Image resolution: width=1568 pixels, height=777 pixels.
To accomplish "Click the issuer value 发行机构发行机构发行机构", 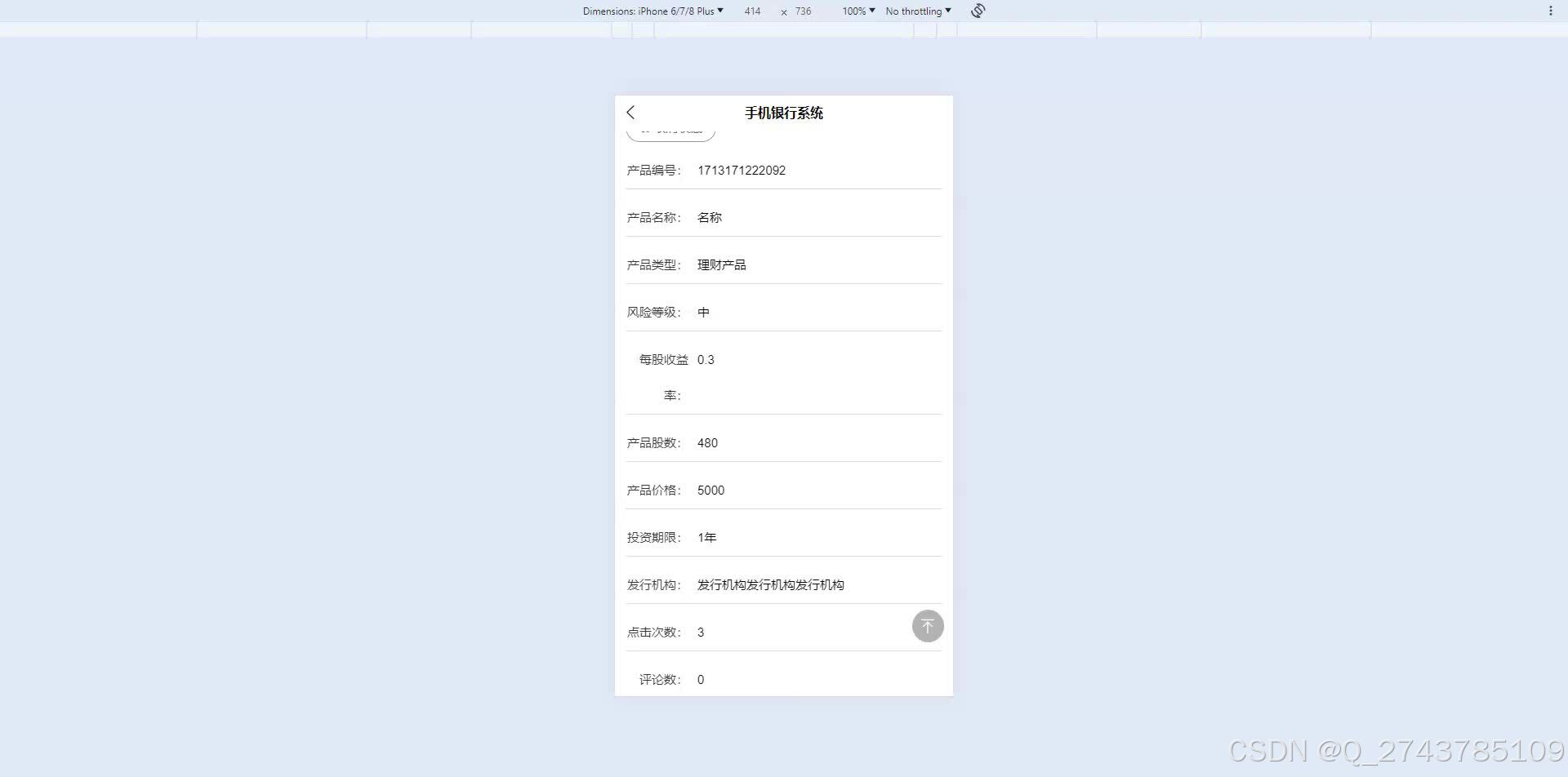I will click(x=771, y=585).
